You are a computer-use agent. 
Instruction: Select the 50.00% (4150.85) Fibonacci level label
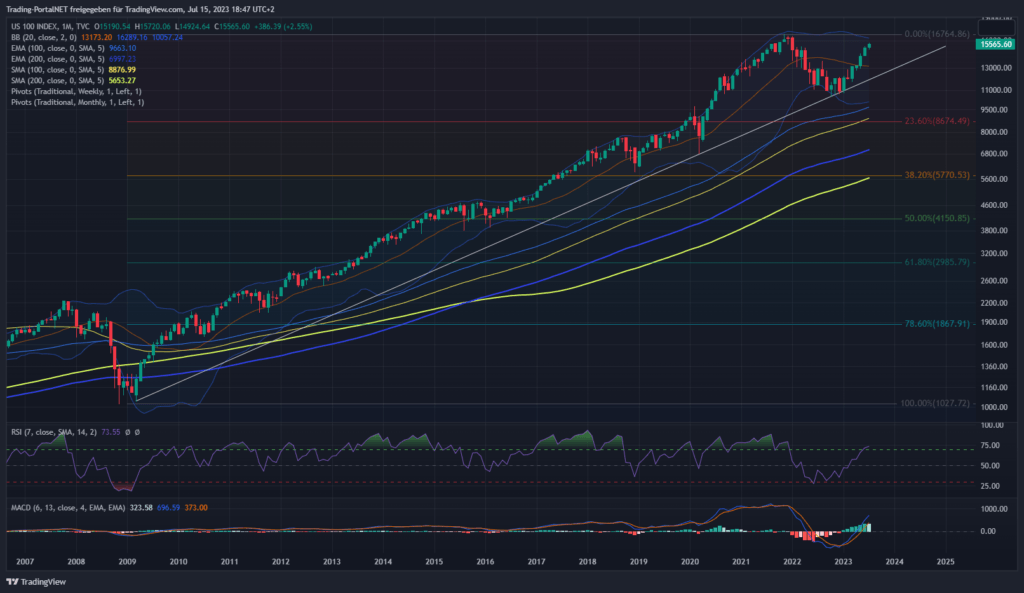(937, 218)
